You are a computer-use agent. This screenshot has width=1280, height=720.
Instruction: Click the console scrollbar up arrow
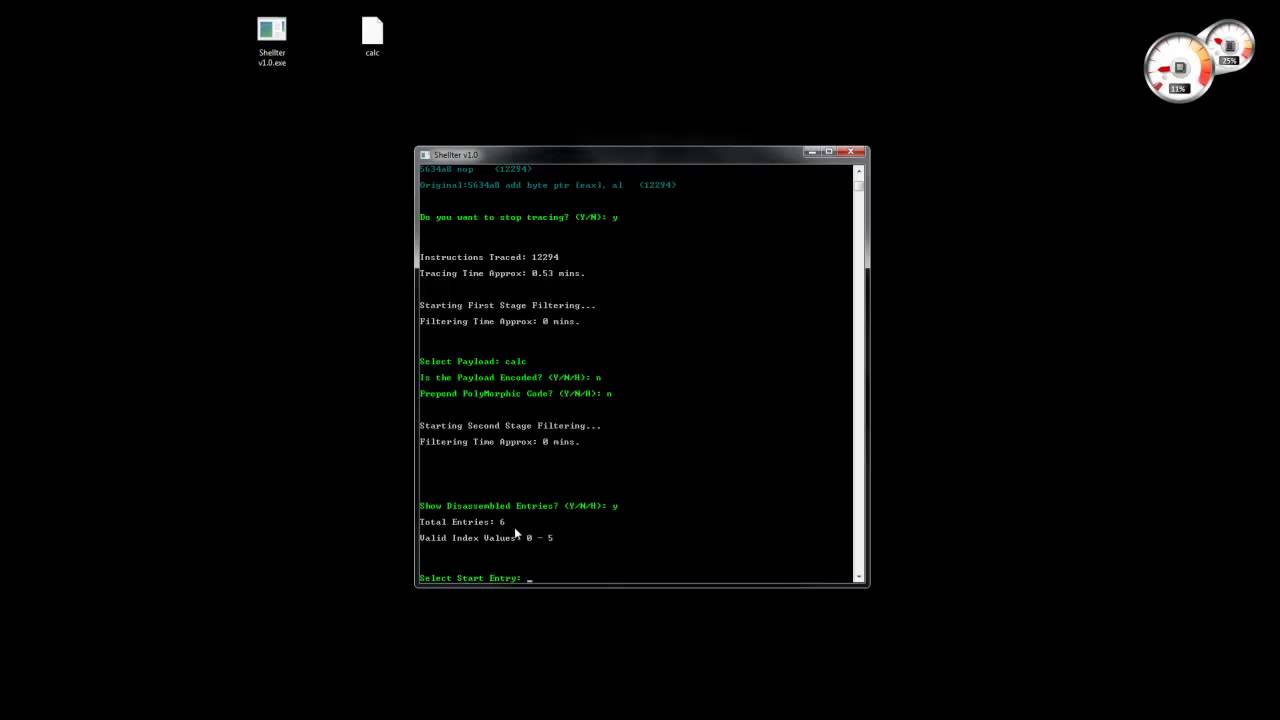click(858, 171)
